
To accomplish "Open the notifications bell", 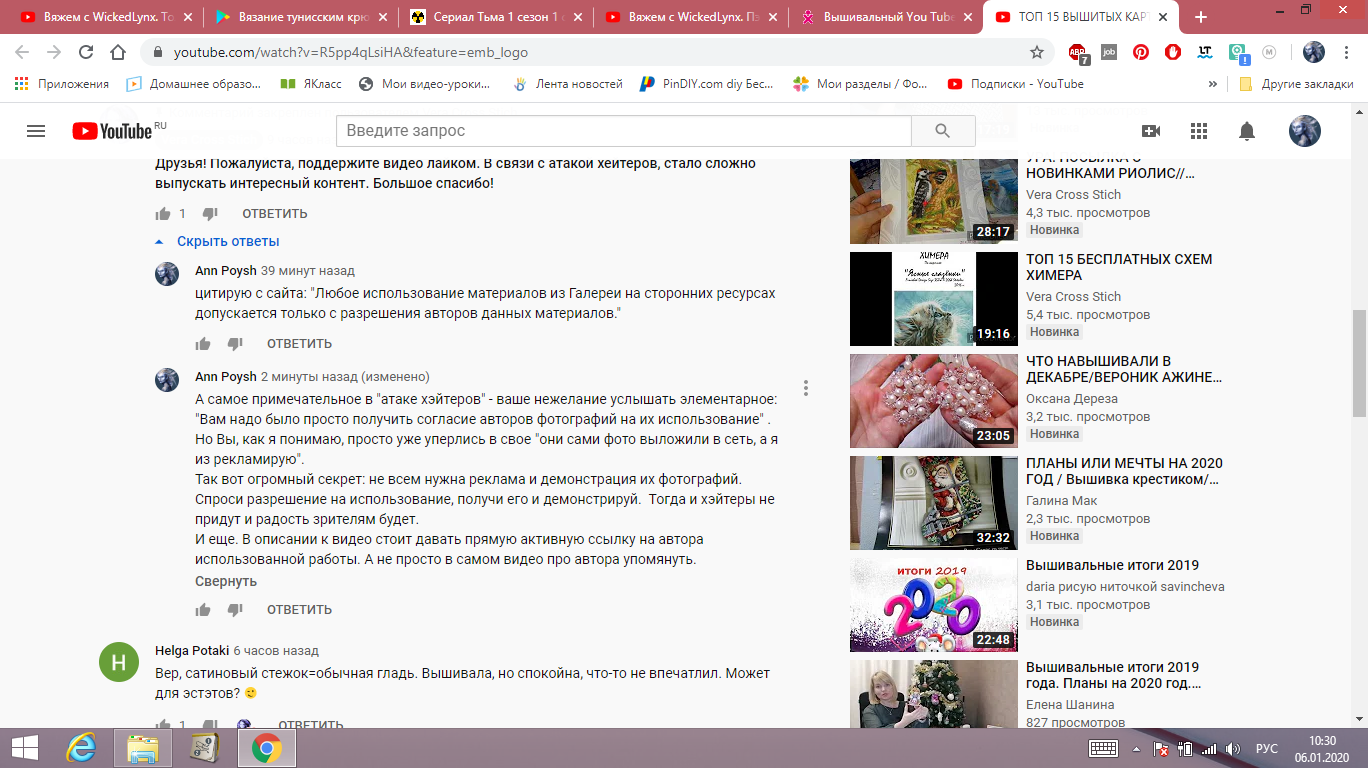I will click(x=1246, y=131).
